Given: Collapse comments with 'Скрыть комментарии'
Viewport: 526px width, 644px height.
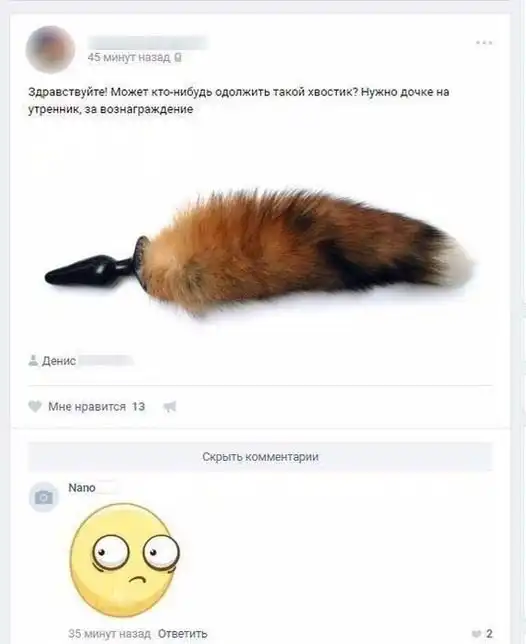Looking at the screenshot, I should coord(260,457).
